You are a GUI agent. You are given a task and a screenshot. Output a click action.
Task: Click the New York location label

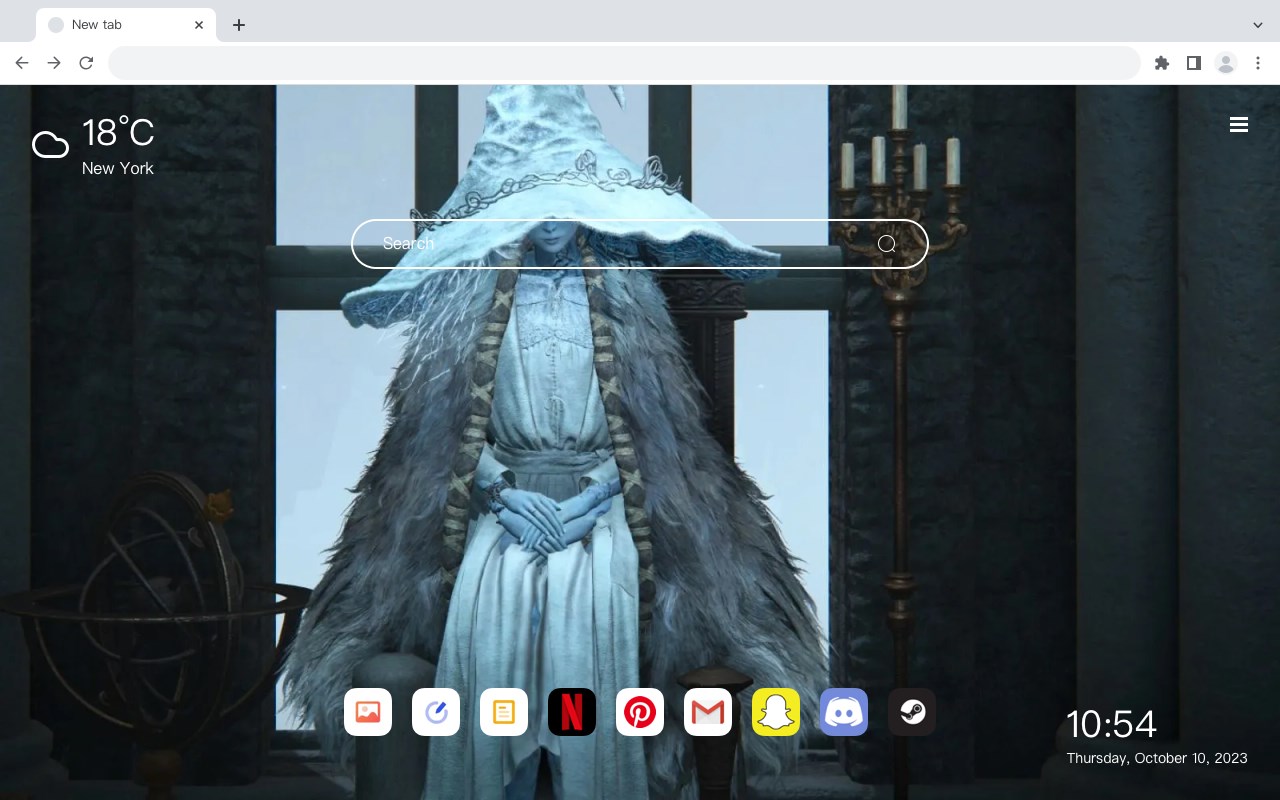118,168
